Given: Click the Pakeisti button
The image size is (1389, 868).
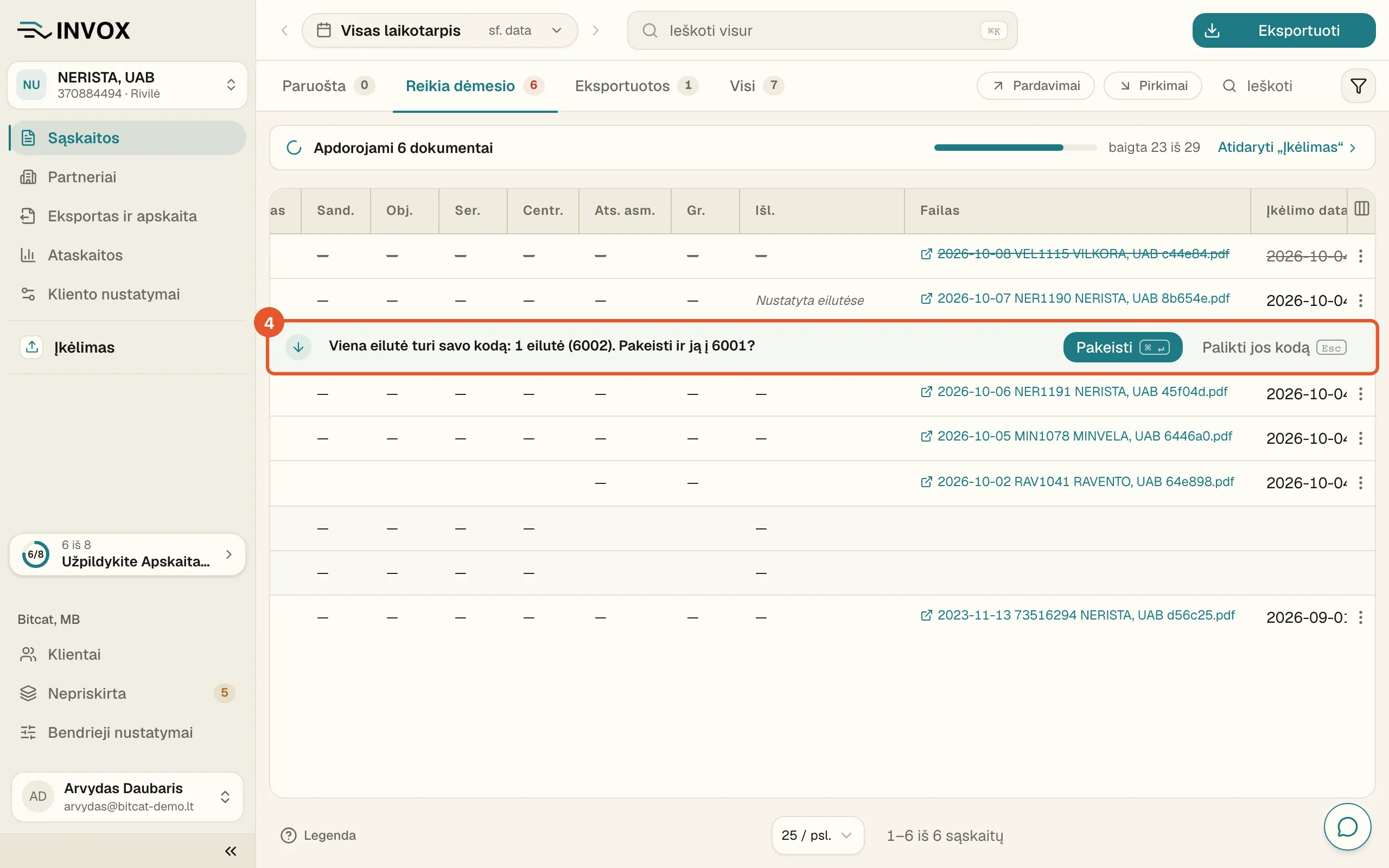Looking at the screenshot, I should coord(1122,347).
